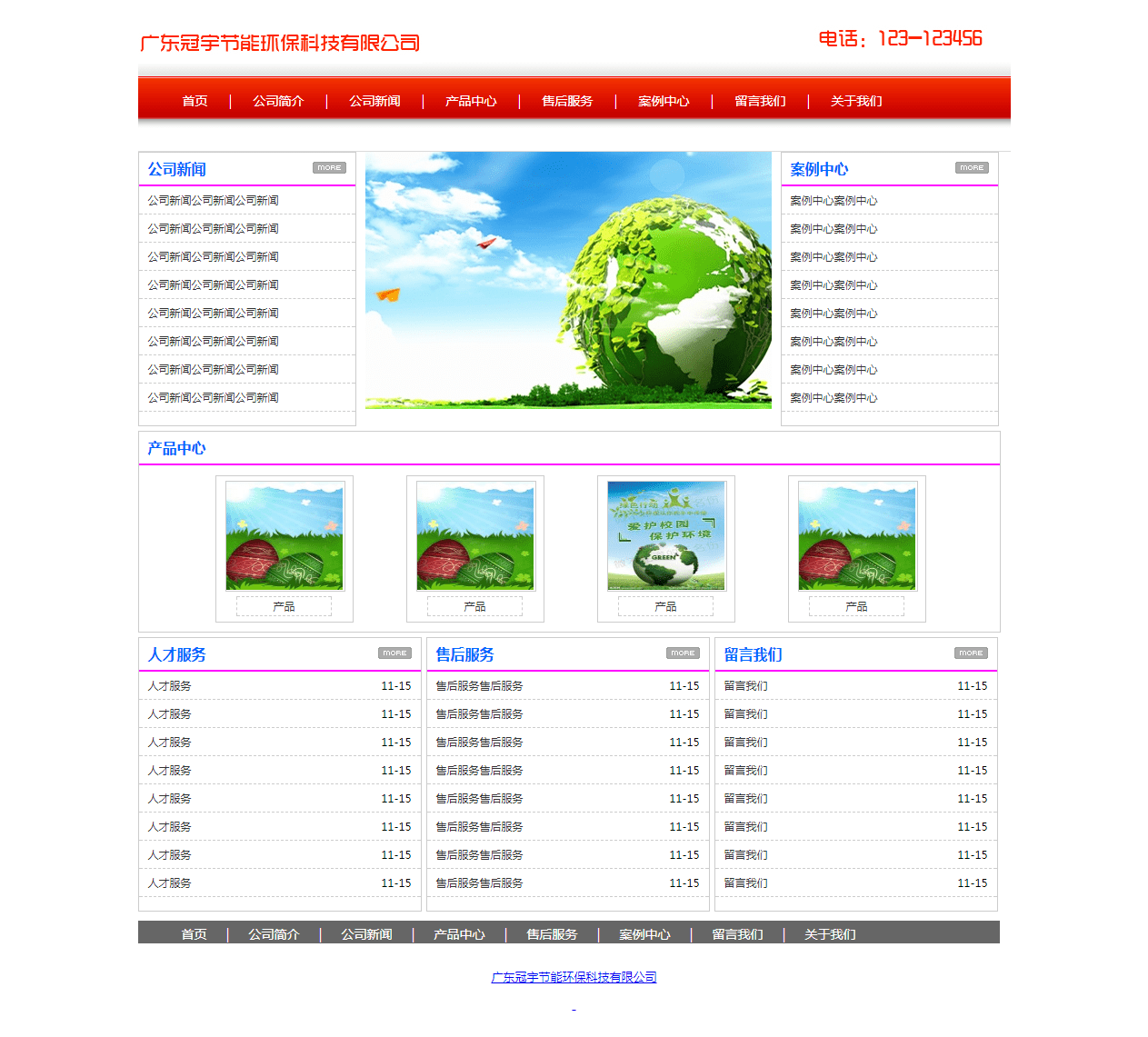Select 案例中心 in the top navigation
1148x1037 pixels.
point(664,101)
